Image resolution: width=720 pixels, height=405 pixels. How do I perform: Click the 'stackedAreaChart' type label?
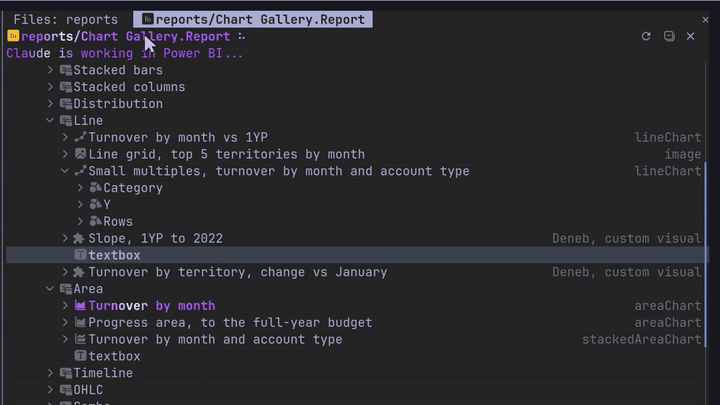(x=642, y=339)
